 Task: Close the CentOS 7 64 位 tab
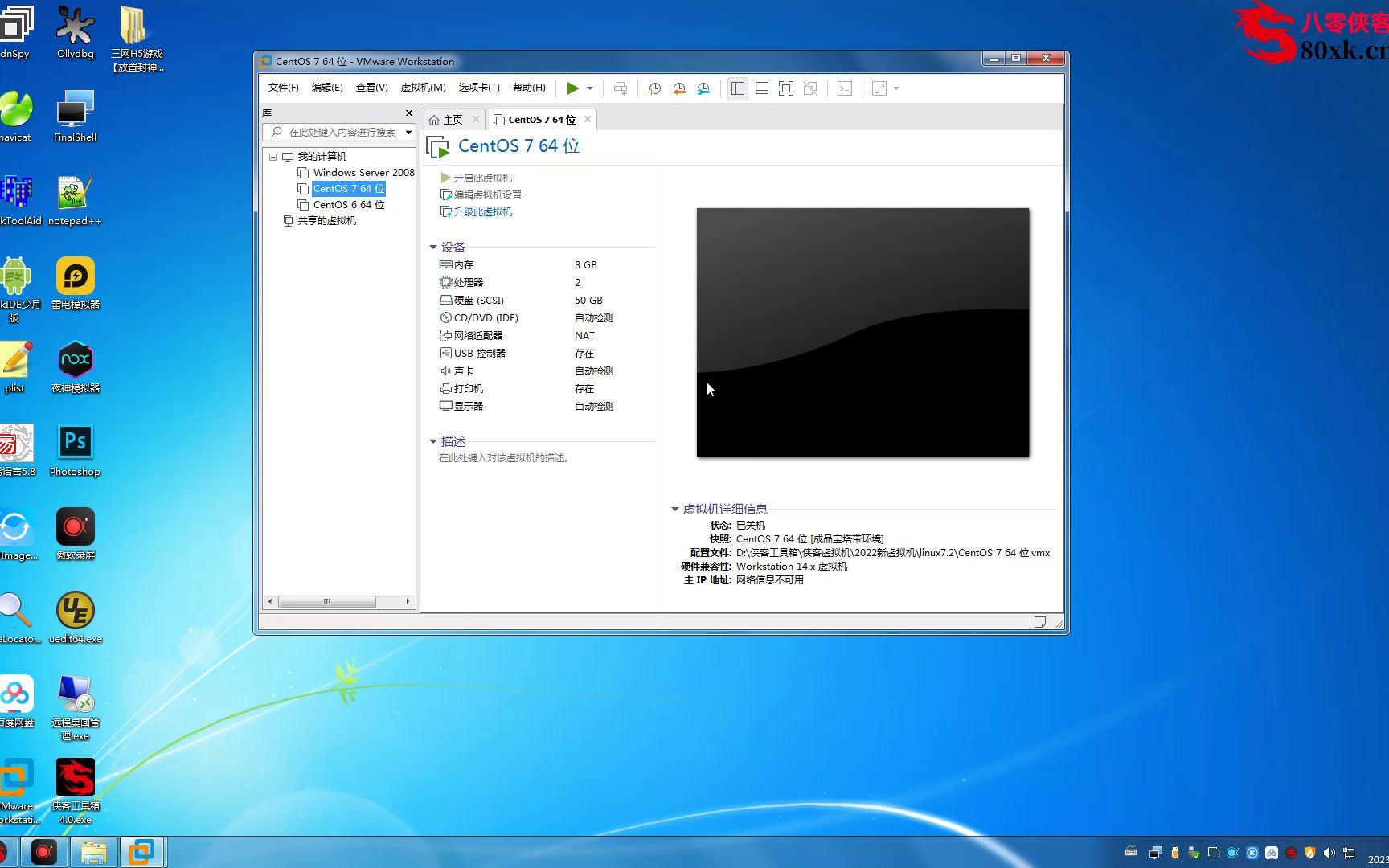(x=588, y=119)
